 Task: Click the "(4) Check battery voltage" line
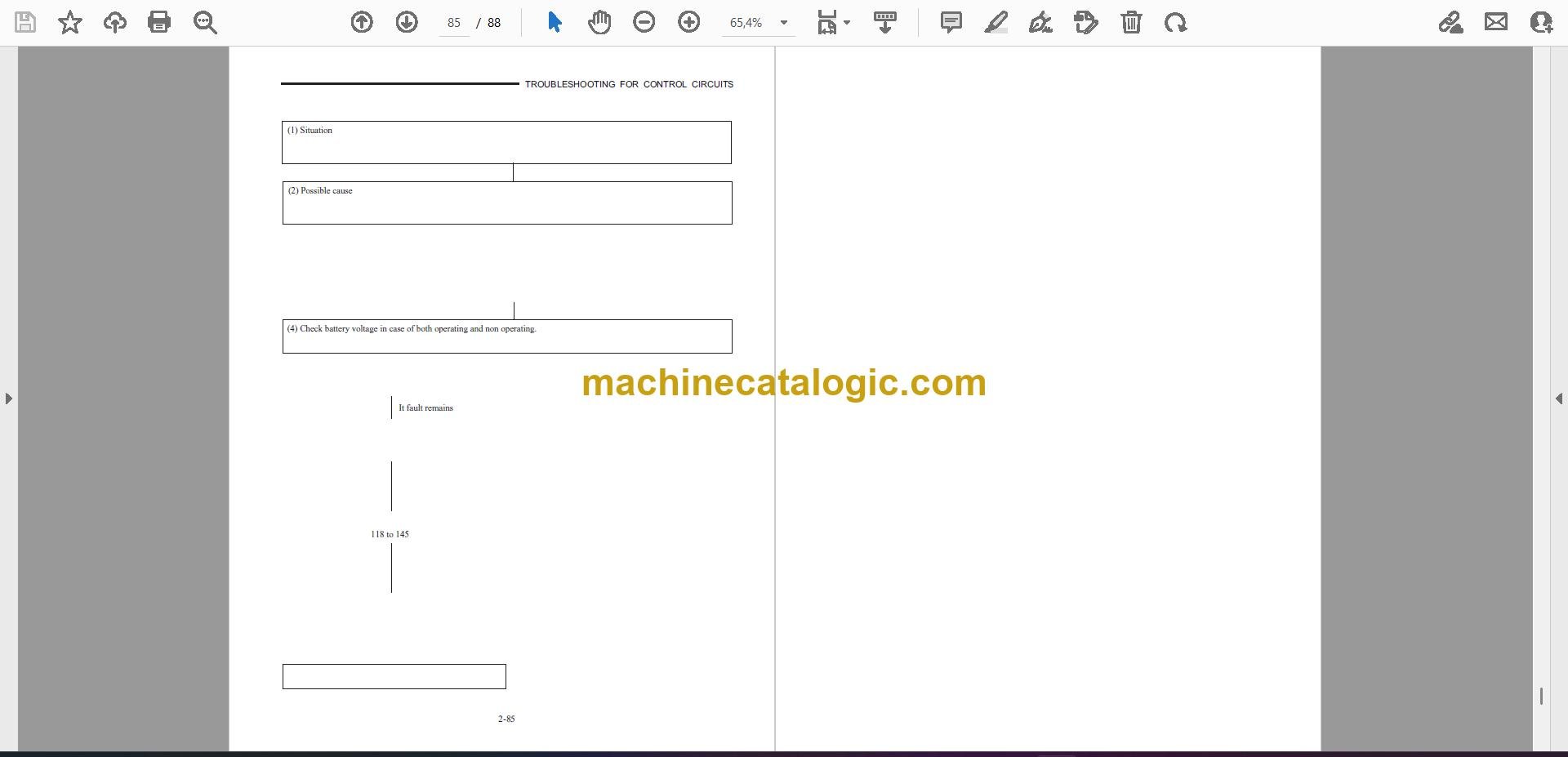(x=412, y=329)
